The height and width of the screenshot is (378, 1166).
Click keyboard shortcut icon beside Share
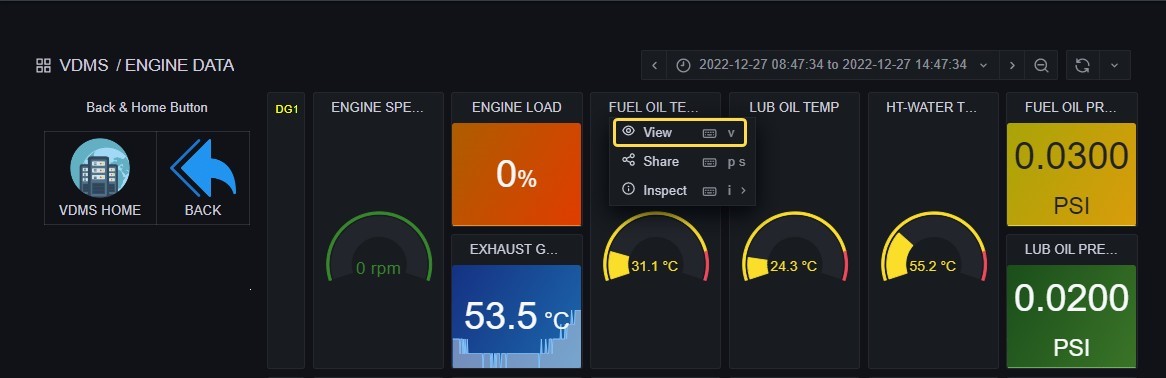[709, 162]
